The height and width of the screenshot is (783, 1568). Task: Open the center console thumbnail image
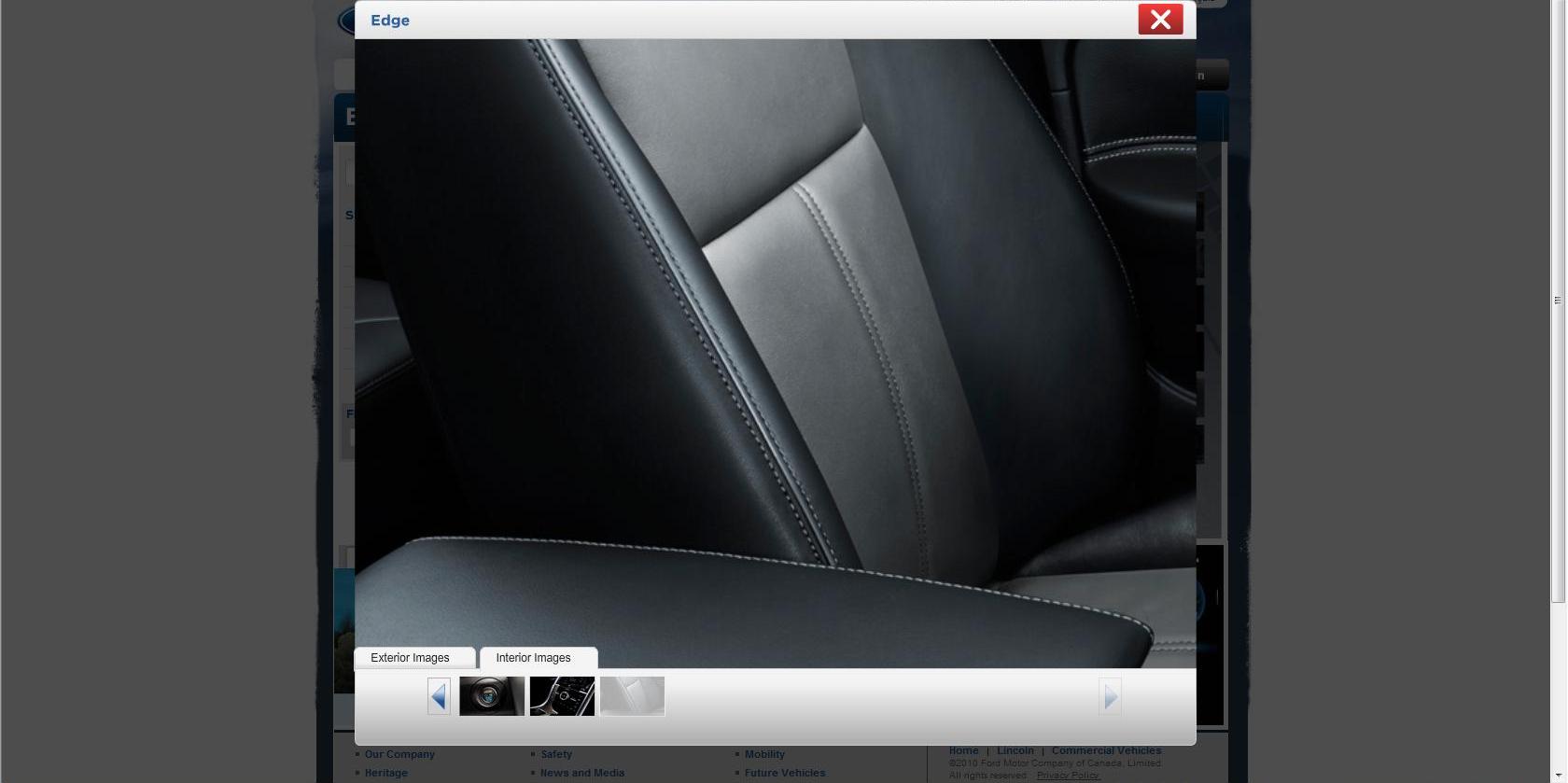pyautogui.click(x=562, y=697)
